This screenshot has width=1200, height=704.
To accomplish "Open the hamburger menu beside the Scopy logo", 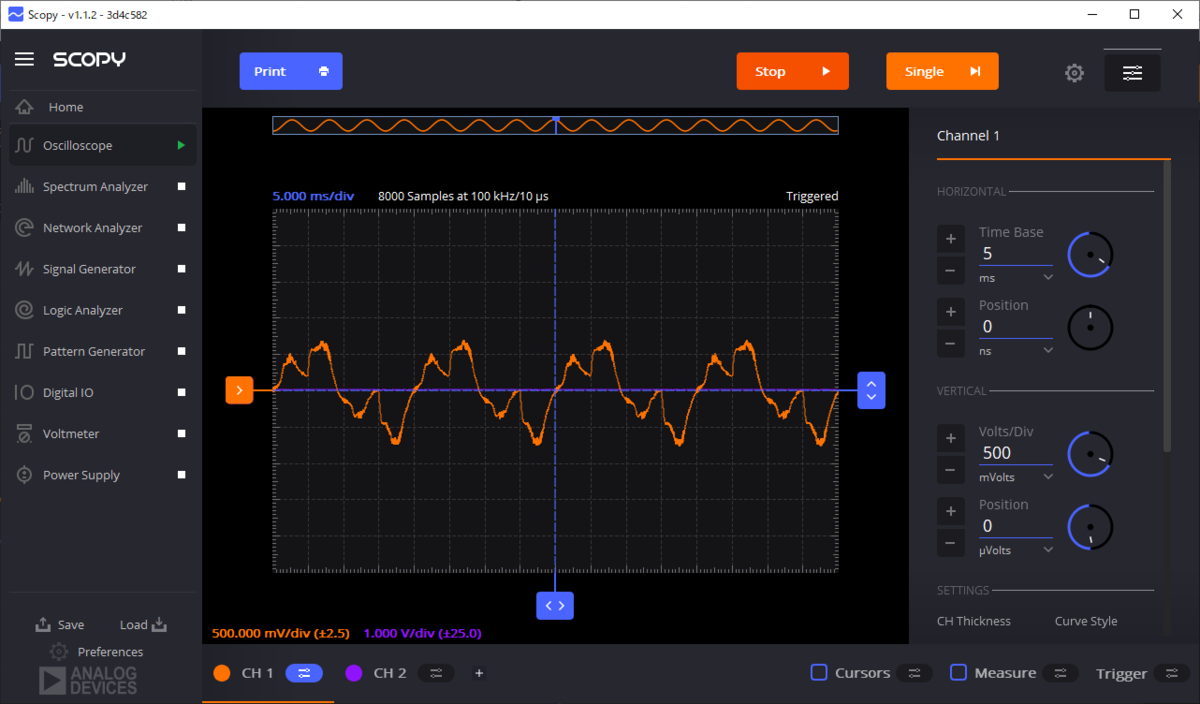I will click(x=24, y=59).
